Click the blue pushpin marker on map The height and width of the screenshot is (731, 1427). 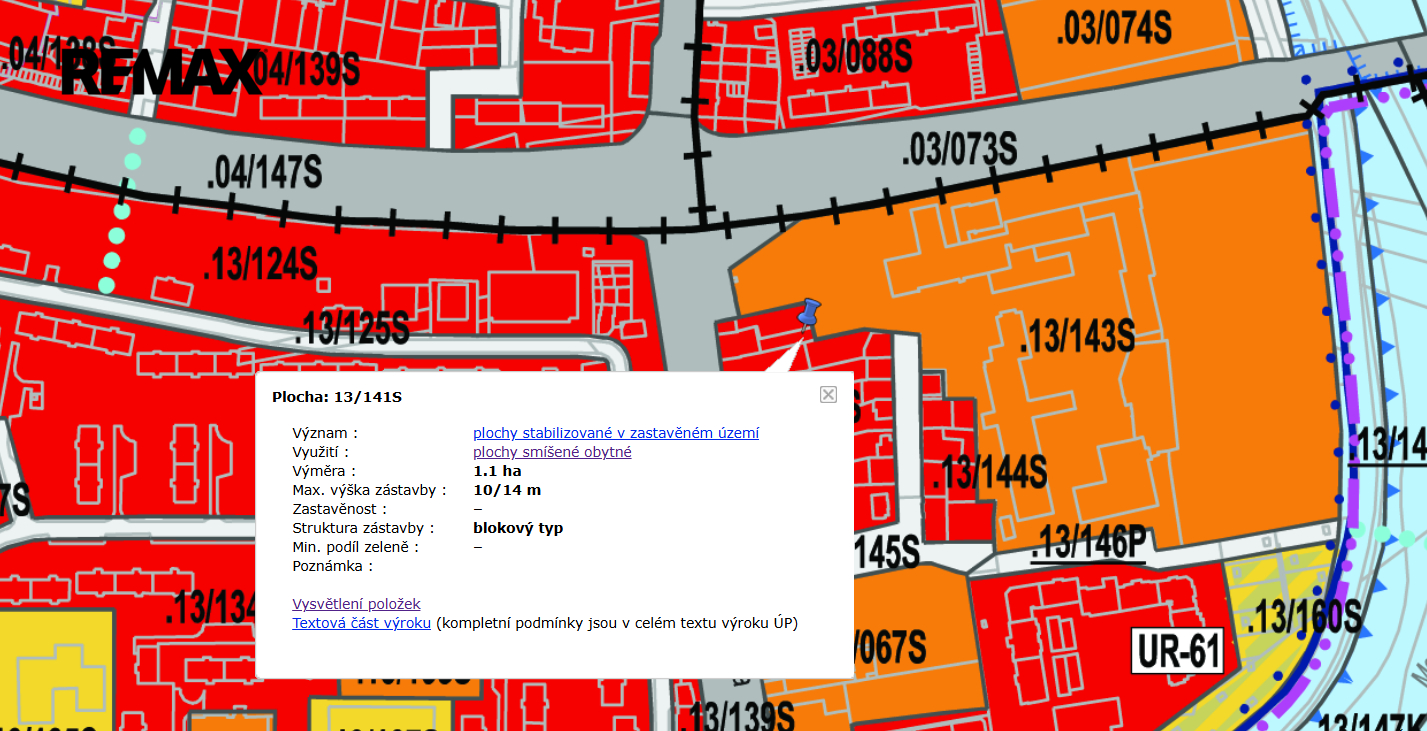point(808,312)
